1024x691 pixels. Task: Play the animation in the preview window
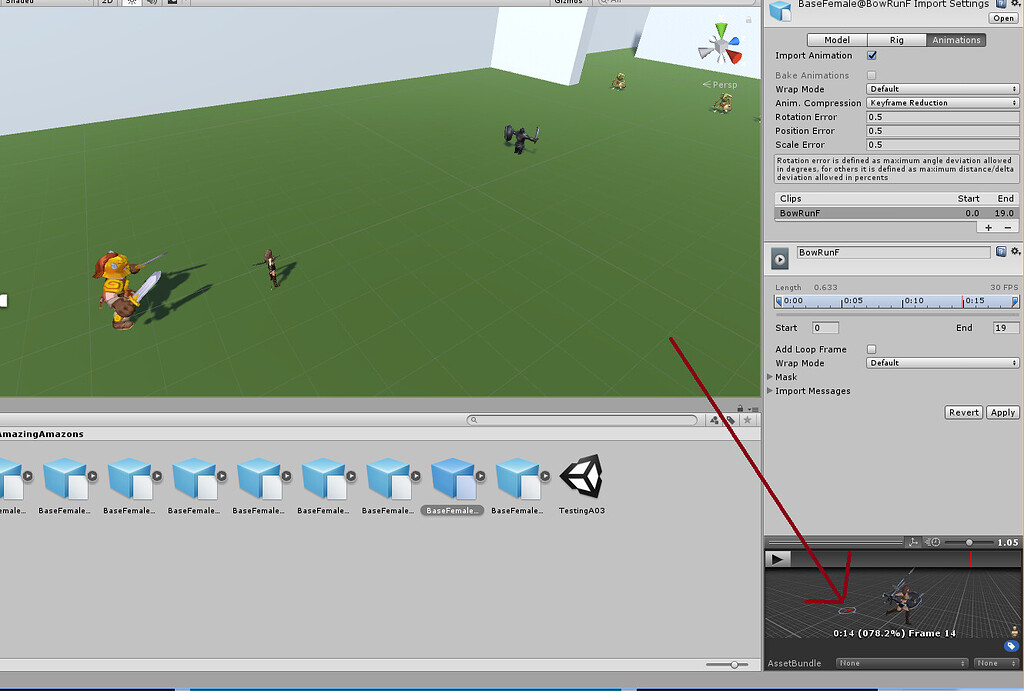point(777,558)
